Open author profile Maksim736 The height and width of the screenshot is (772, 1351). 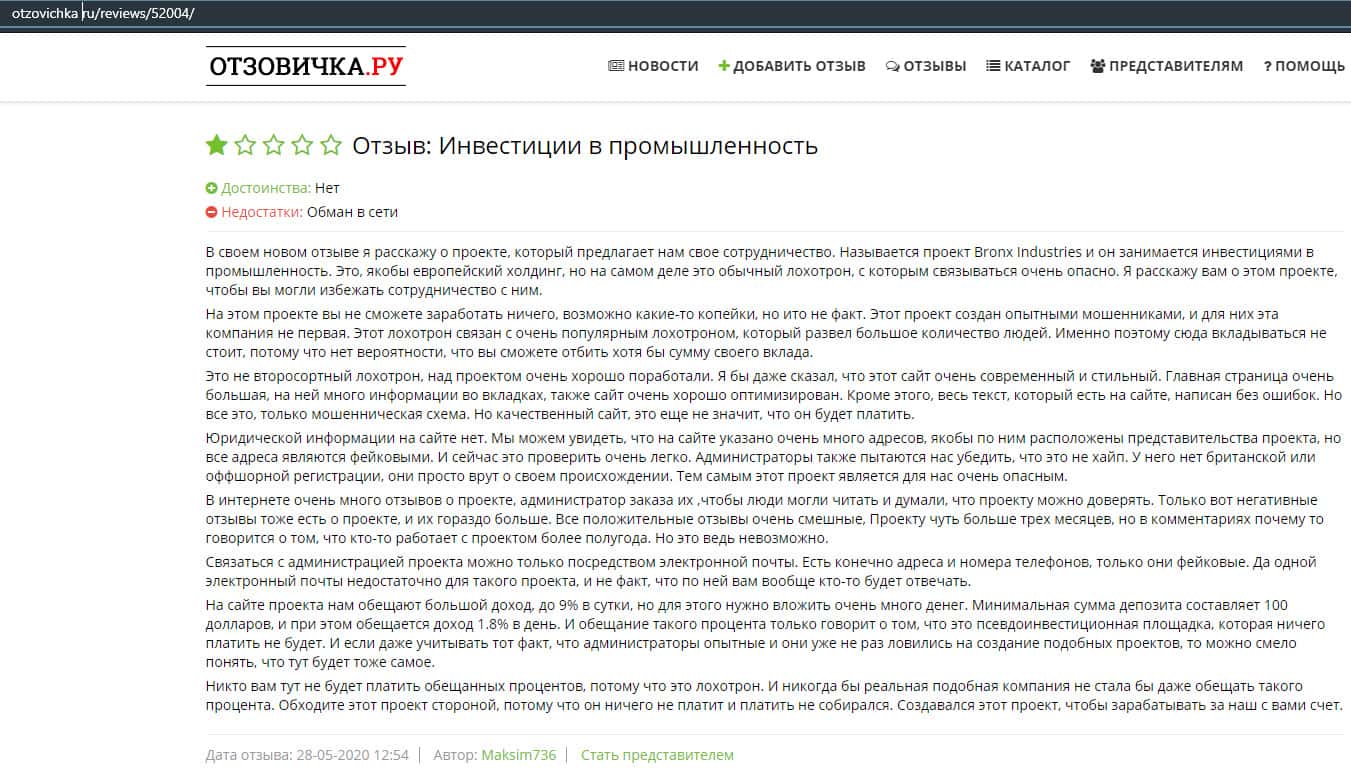coord(518,755)
